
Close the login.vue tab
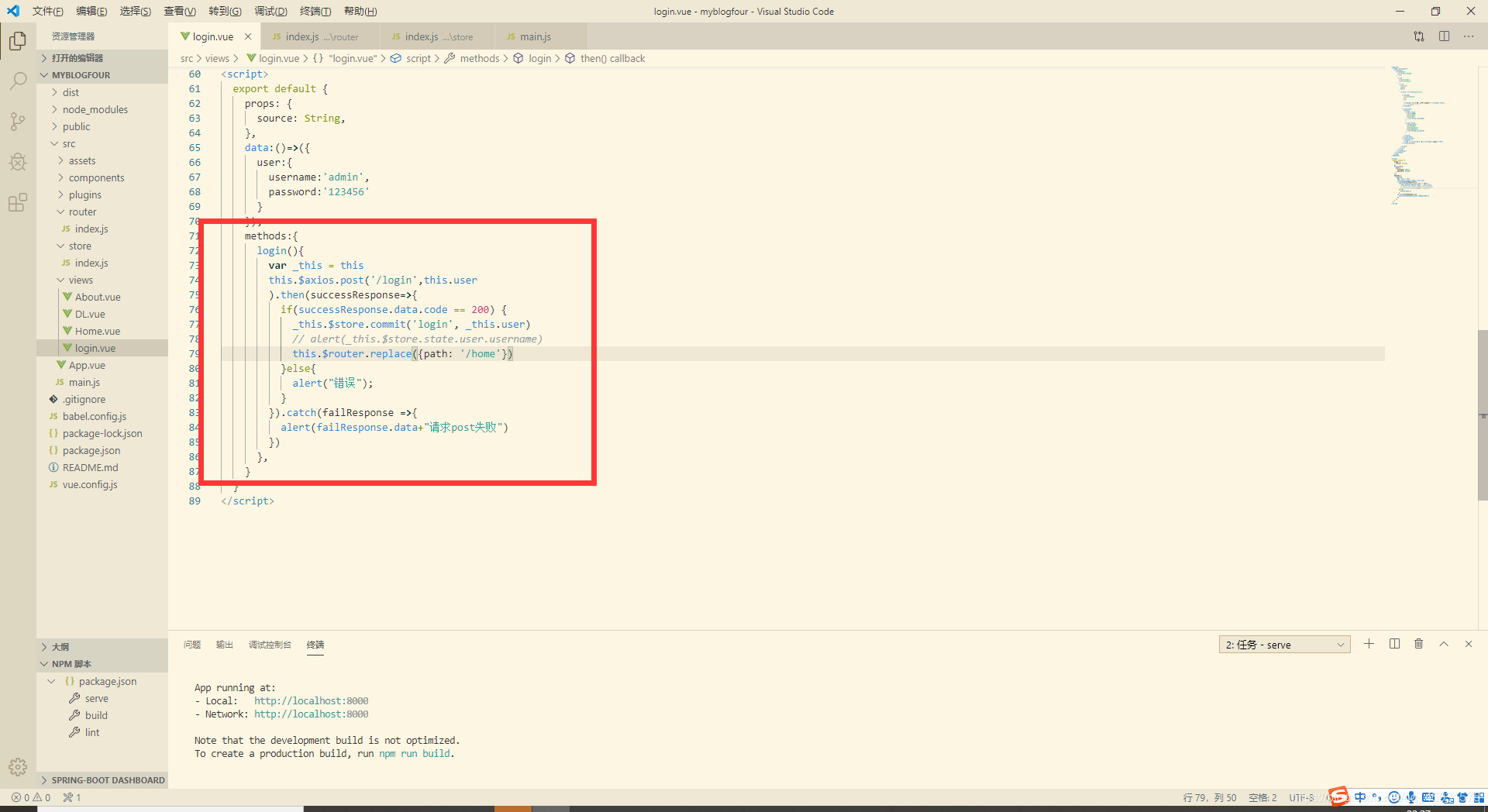248,36
